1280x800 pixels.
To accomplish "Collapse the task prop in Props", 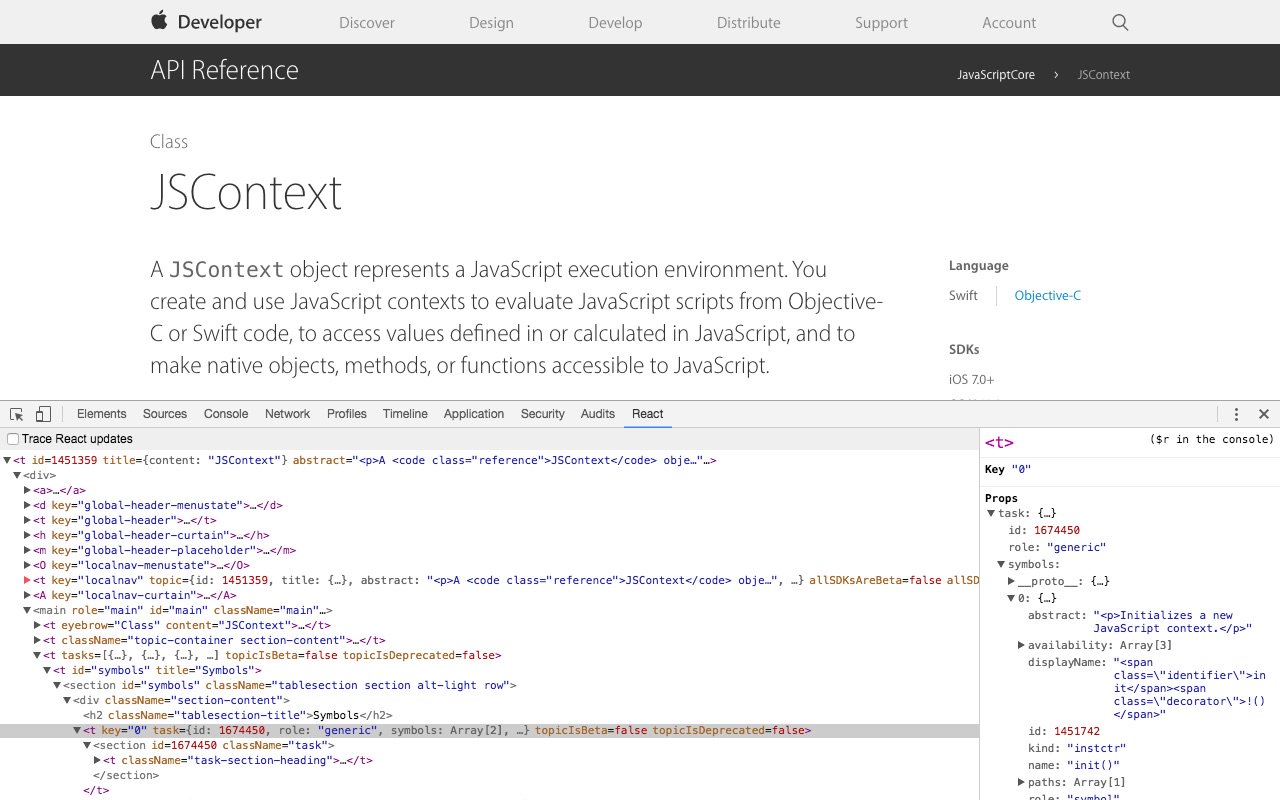I will 992,514.
